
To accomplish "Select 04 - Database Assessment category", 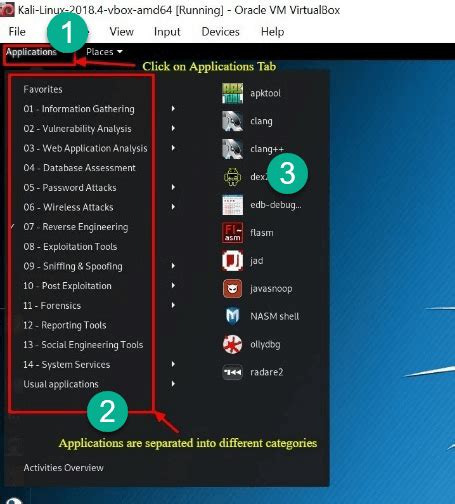I will 79,168.
